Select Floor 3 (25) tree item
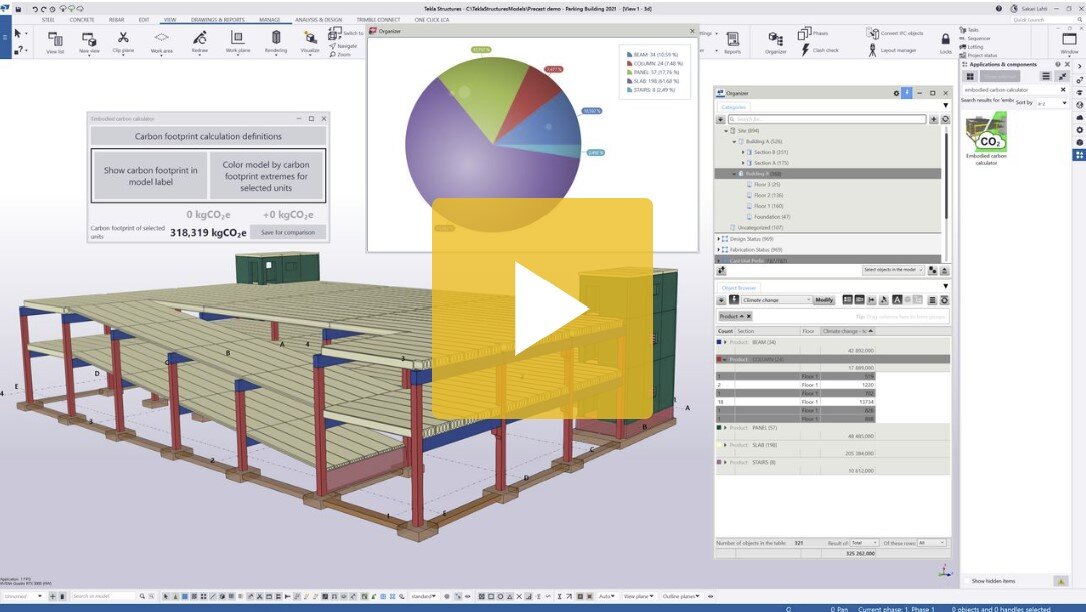 [x=767, y=185]
